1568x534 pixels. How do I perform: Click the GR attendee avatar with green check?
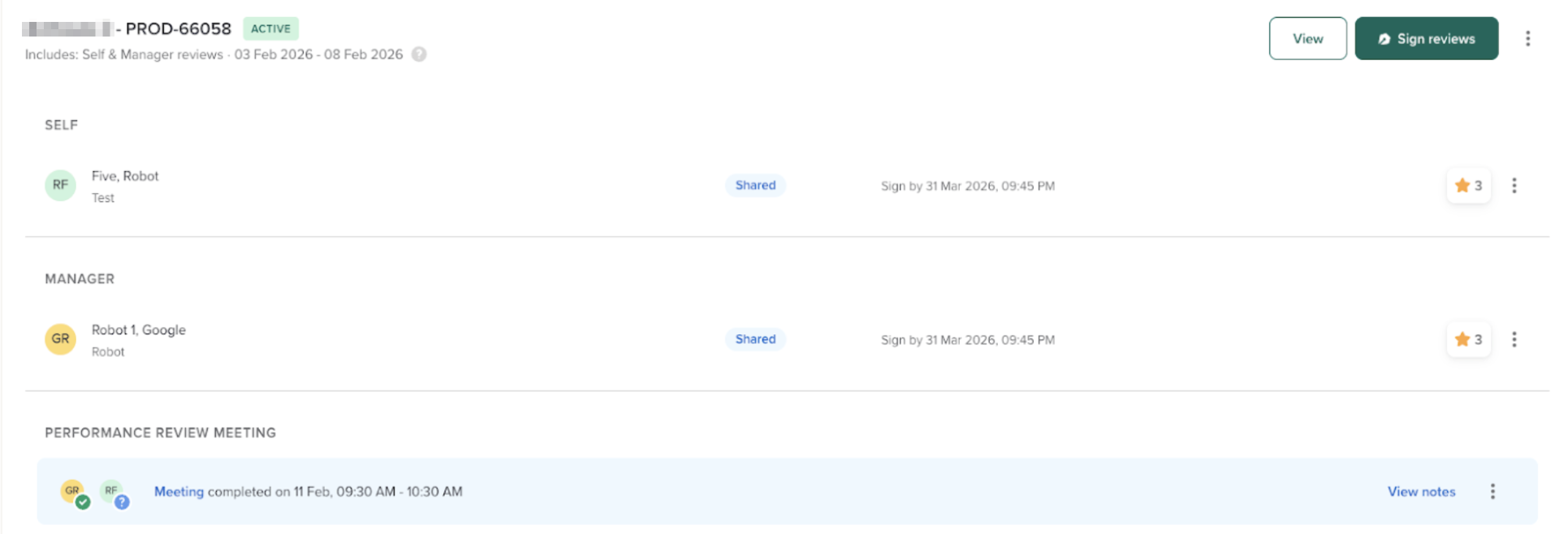click(74, 492)
